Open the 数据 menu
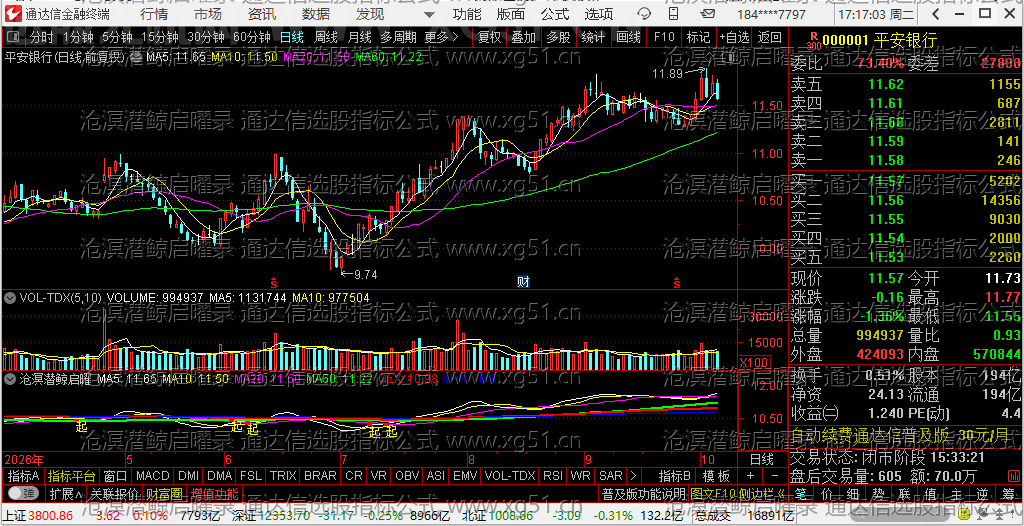 click(316, 14)
